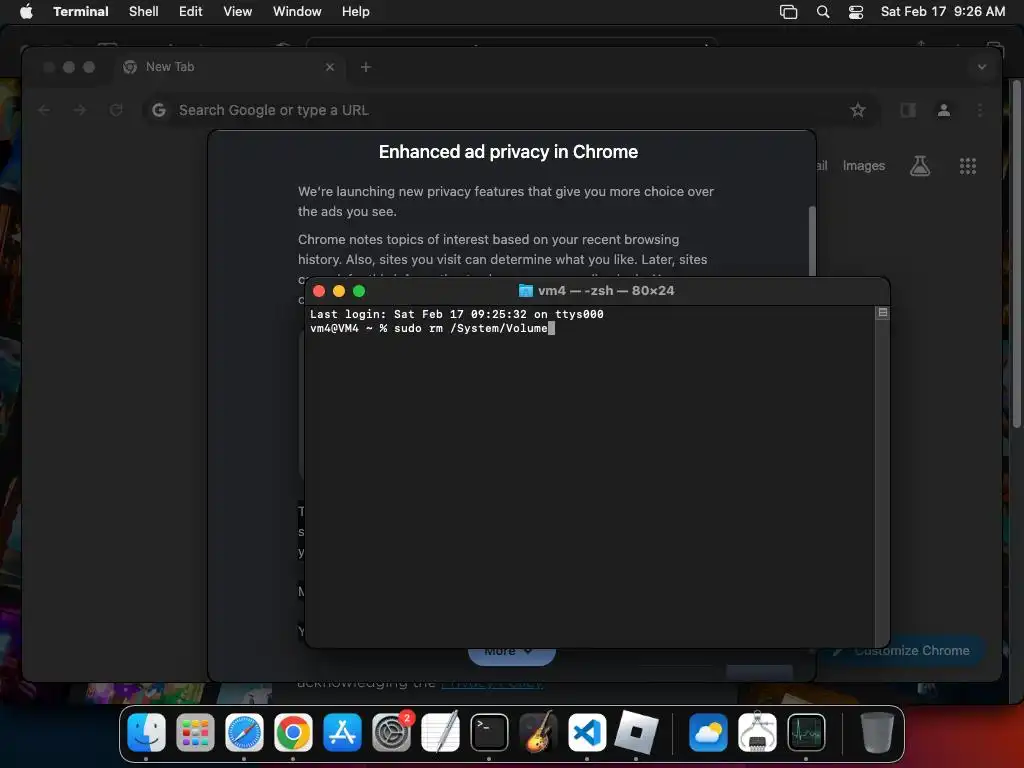Viewport: 1024px width, 768px height.
Task: Open the Window menu
Action: (x=297, y=11)
